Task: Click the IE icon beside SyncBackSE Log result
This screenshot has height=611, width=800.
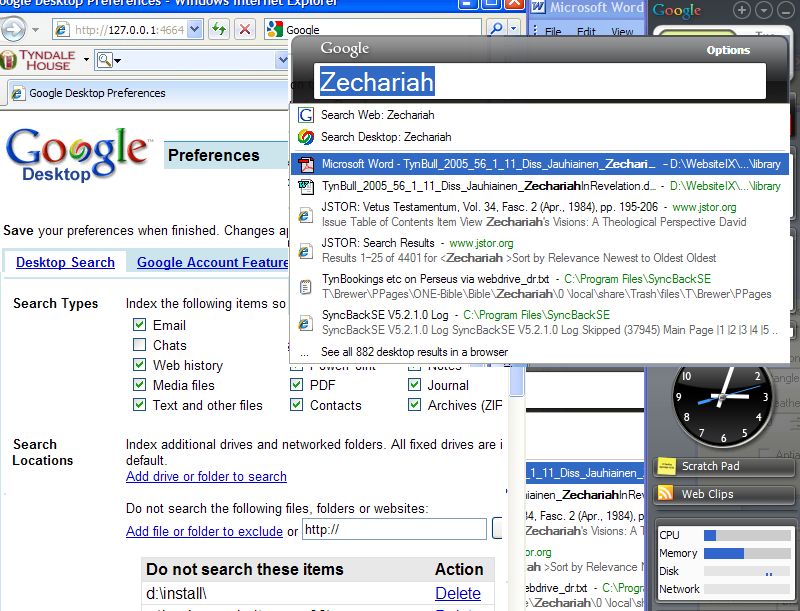Action: point(305,323)
